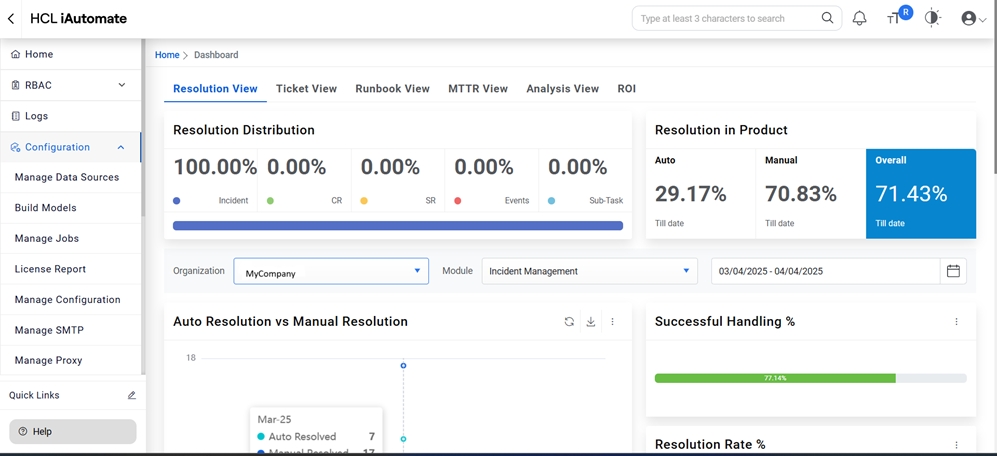The image size is (997, 456).
Task: Expand the RBAC sidebar menu
Action: pyautogui.click(x=121, y=85)
